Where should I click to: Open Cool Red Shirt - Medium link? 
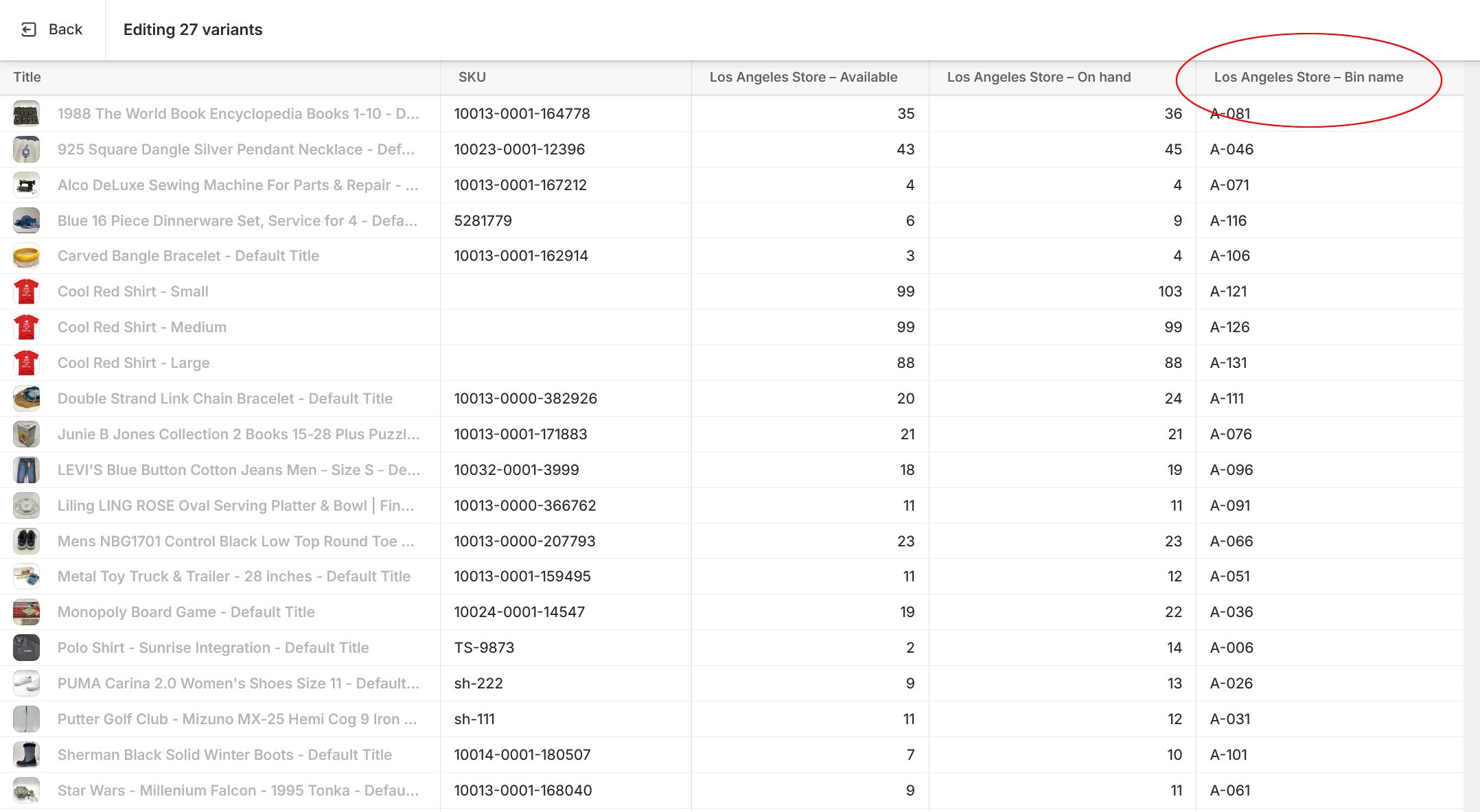[142, 327]
